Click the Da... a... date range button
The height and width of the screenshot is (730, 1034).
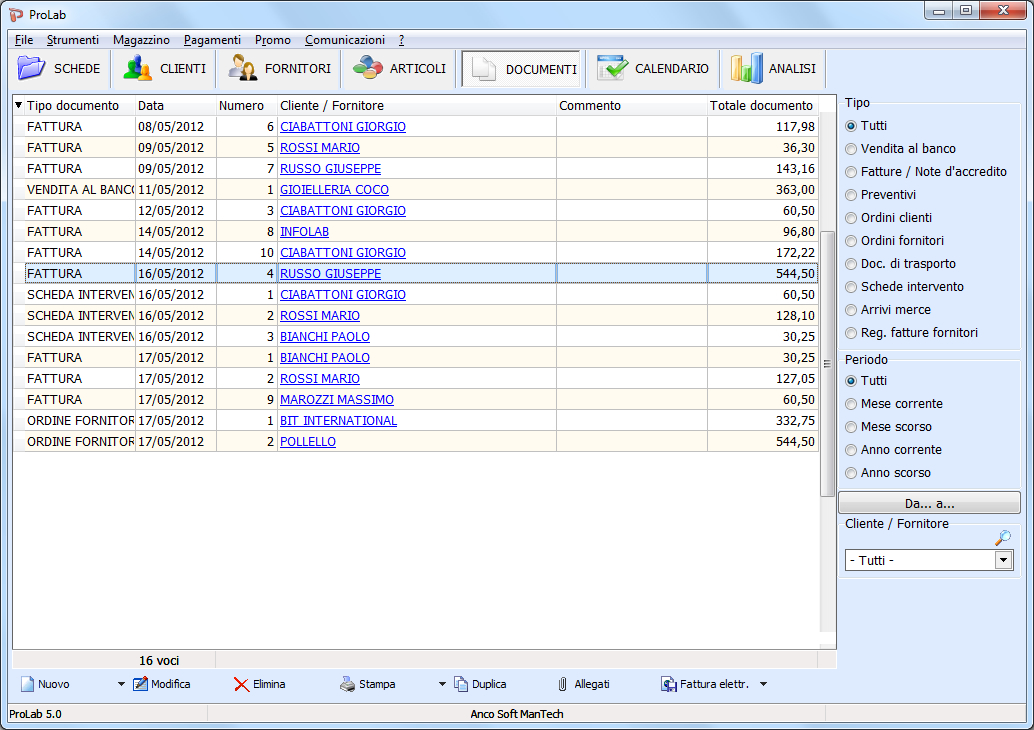[x=929, y=503]
